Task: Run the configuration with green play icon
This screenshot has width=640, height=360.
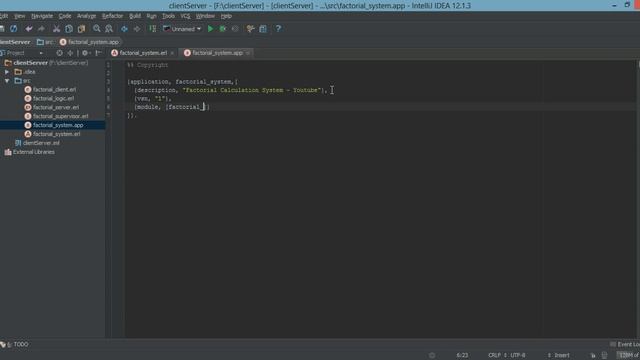Action: pyautogui.click(x=211, y=29)
